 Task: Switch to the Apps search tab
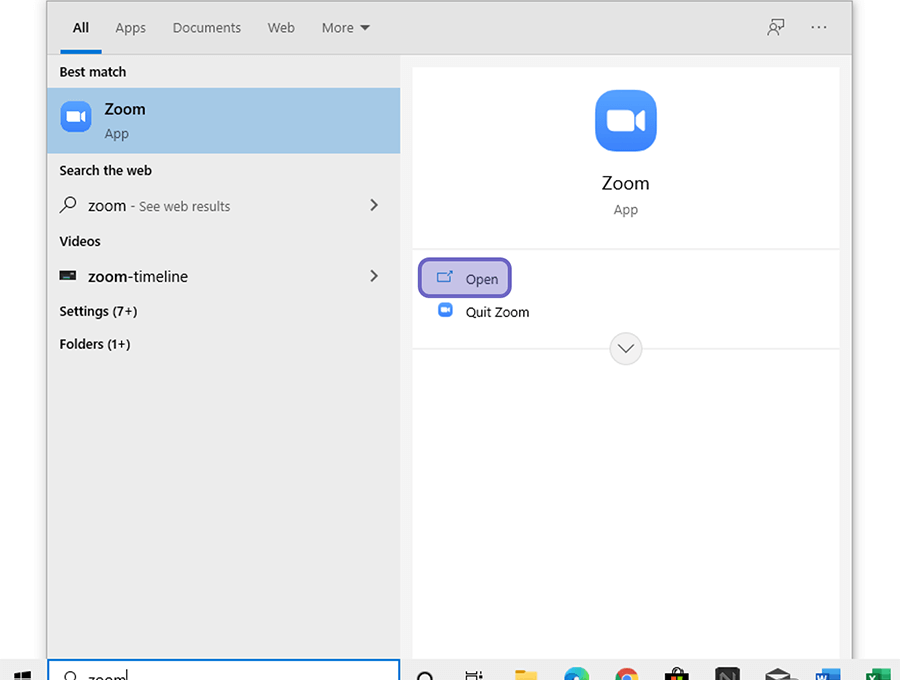(x=130, y=28)
